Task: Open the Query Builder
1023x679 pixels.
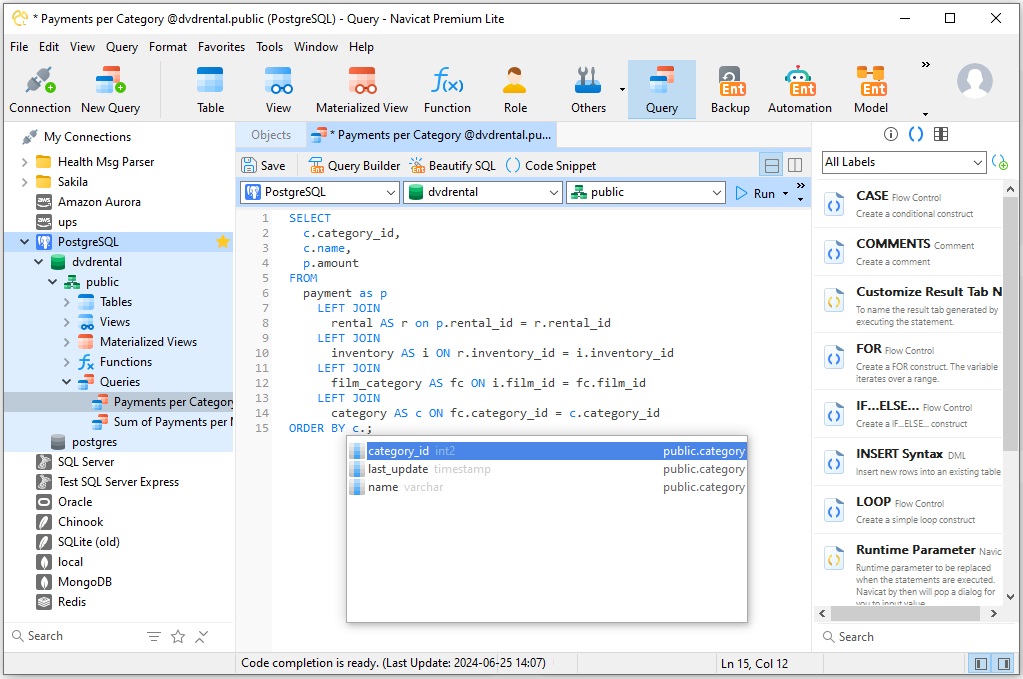Action: coord(354,166)
